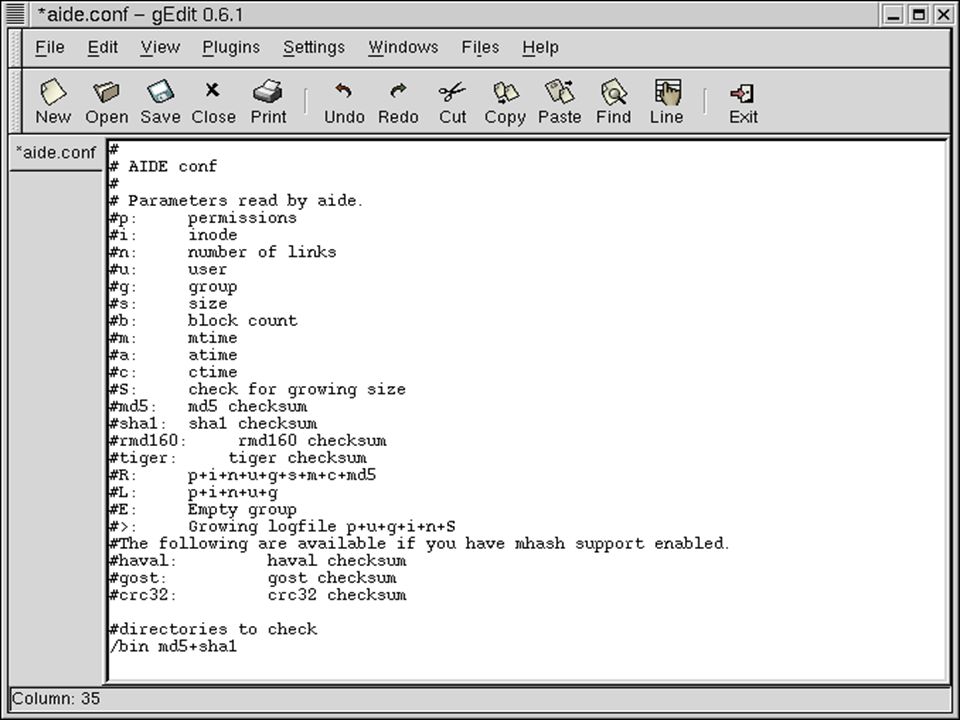Undo last change with Undo icon
This screenshot has height=720, width=960.
(344, 102)
